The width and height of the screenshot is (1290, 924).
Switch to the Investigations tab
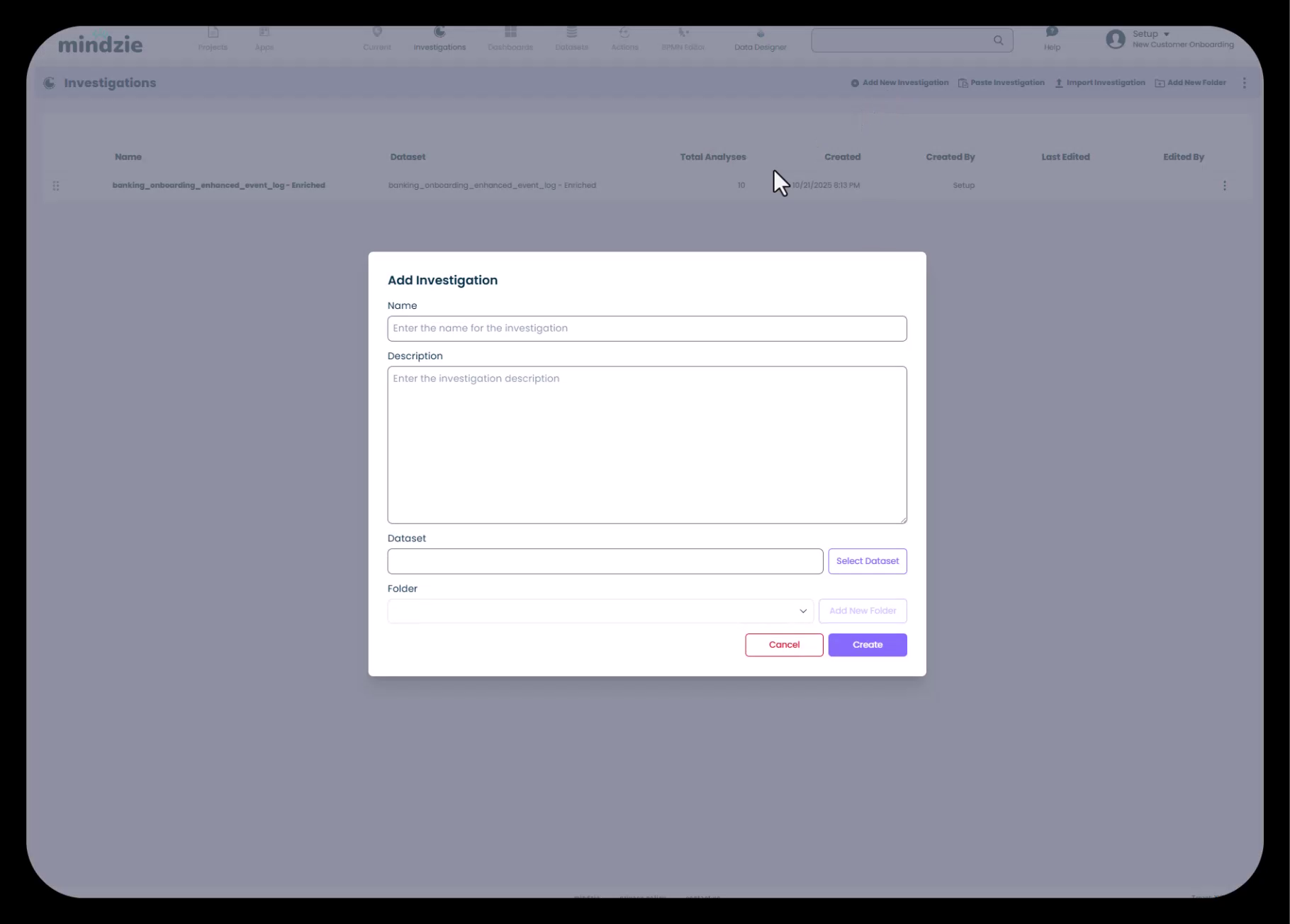point(439,38)
